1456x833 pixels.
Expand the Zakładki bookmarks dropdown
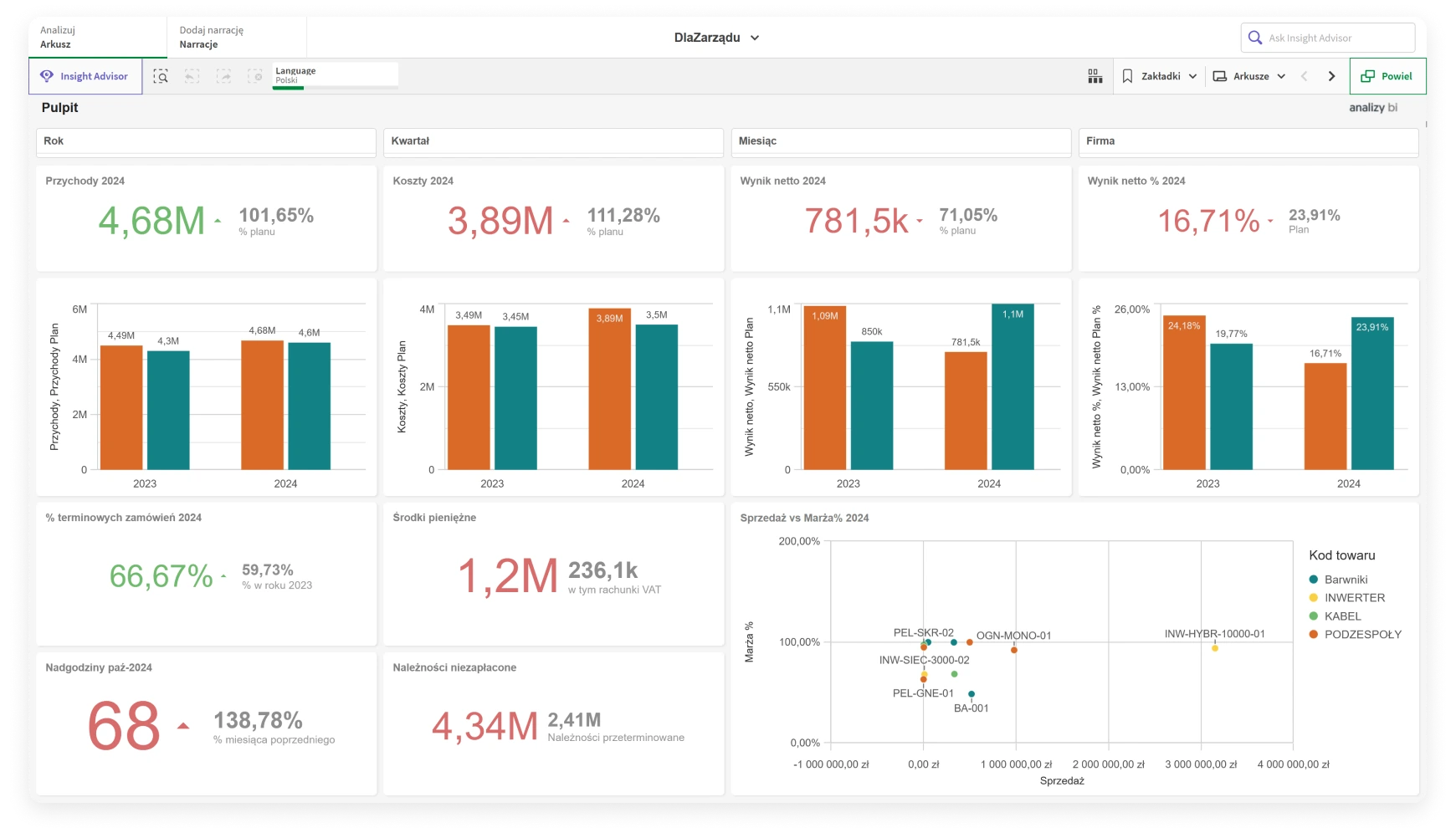coord(1159,76)
